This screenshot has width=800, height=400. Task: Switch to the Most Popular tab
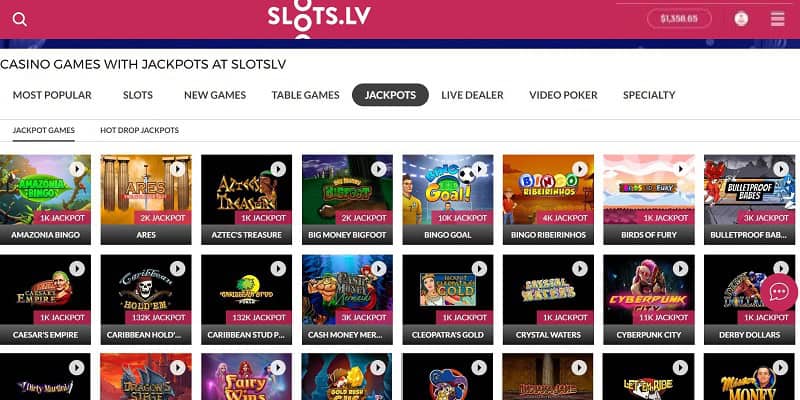coord(52,95)
